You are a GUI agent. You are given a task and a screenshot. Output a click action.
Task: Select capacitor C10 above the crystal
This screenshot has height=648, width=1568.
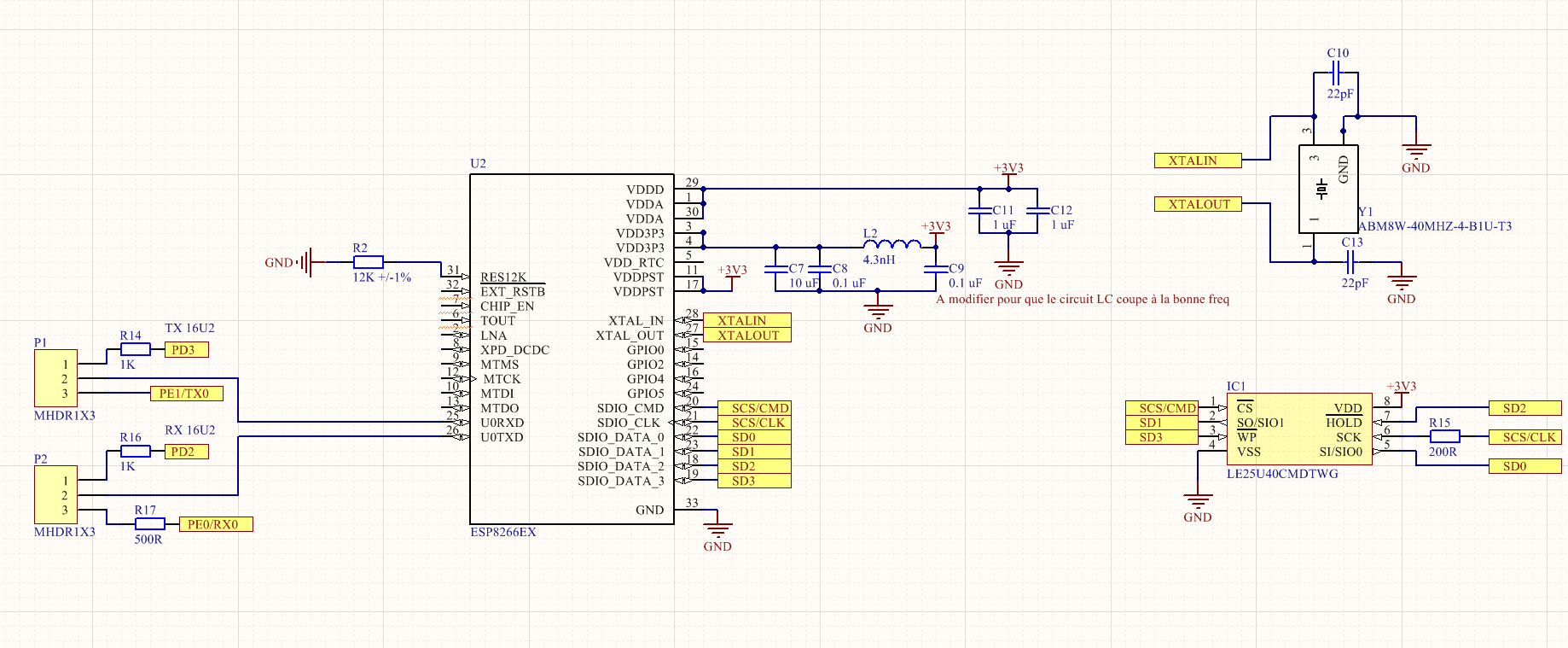click(1337, 73)
